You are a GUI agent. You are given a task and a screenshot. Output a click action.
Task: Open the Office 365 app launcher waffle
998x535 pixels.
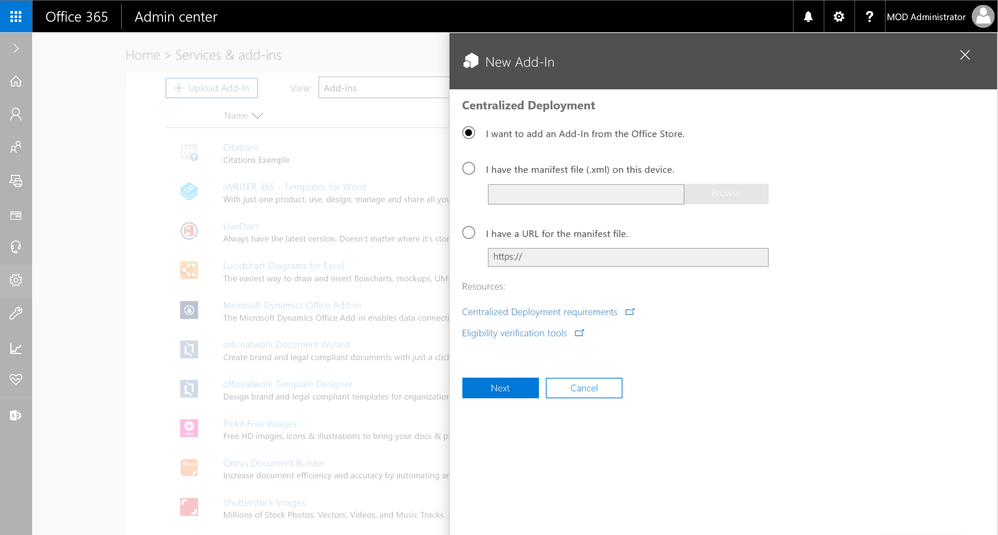(16, 16)
